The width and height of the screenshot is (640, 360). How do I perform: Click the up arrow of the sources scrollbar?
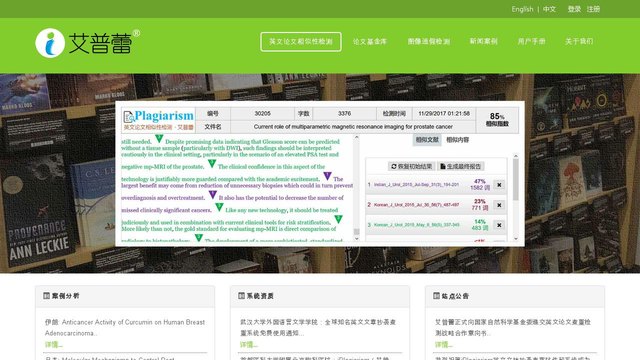[x=516, y=156]
